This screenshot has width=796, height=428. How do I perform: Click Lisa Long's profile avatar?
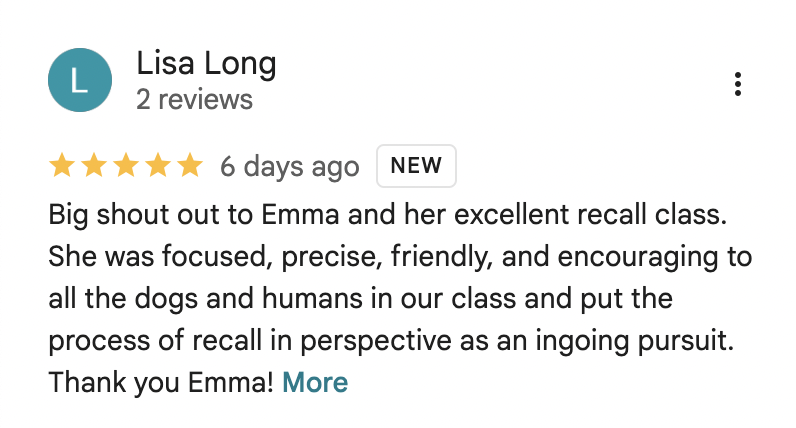80,80
